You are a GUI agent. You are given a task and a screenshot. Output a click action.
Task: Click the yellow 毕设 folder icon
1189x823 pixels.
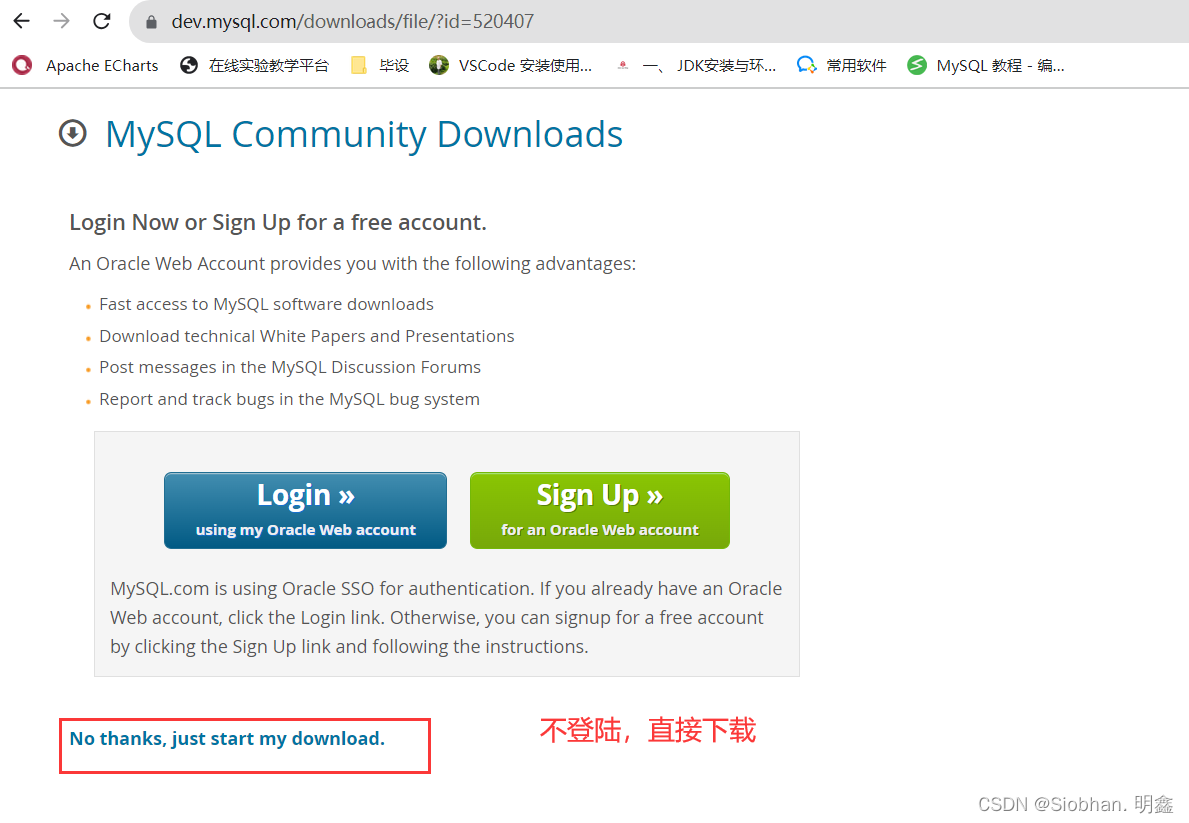coord(357,65)
